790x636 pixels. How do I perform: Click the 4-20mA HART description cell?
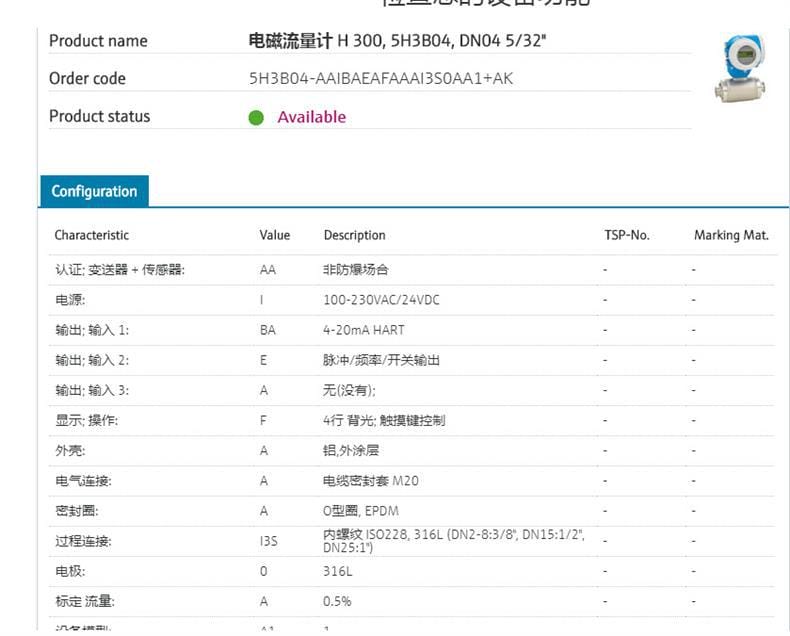point(364,330)
